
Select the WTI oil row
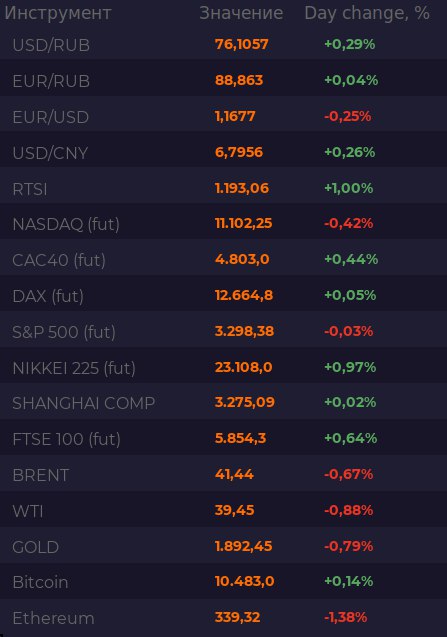coord(224,510)
